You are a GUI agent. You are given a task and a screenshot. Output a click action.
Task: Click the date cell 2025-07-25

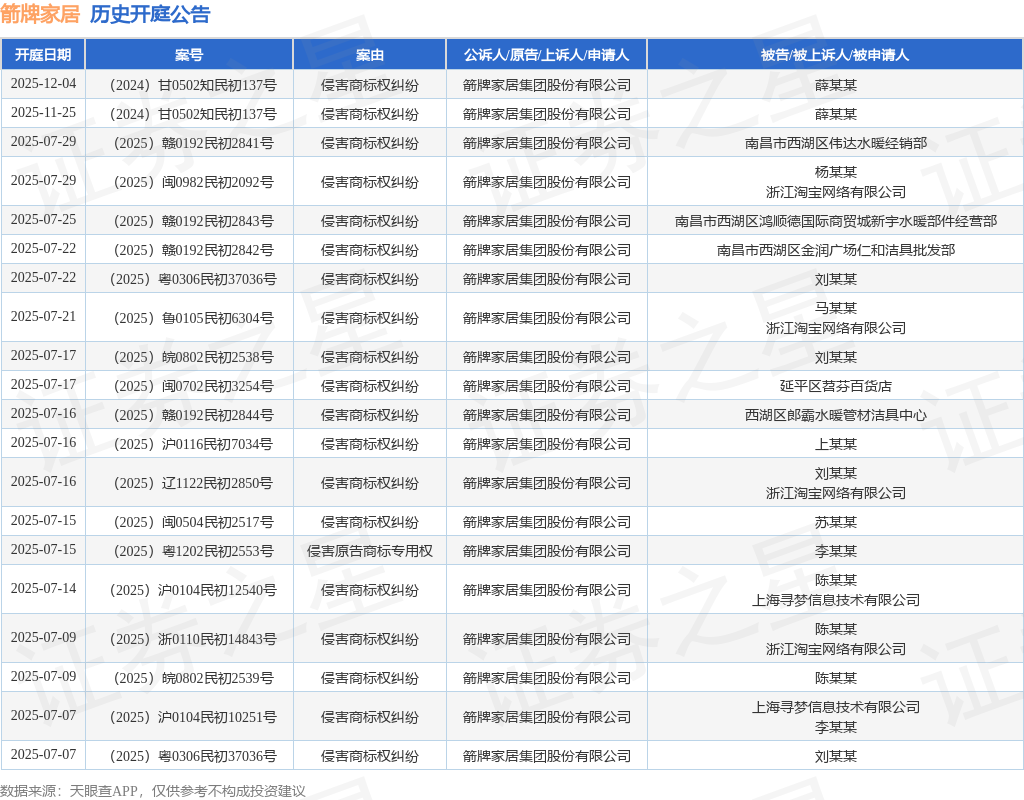click(43, 219)
